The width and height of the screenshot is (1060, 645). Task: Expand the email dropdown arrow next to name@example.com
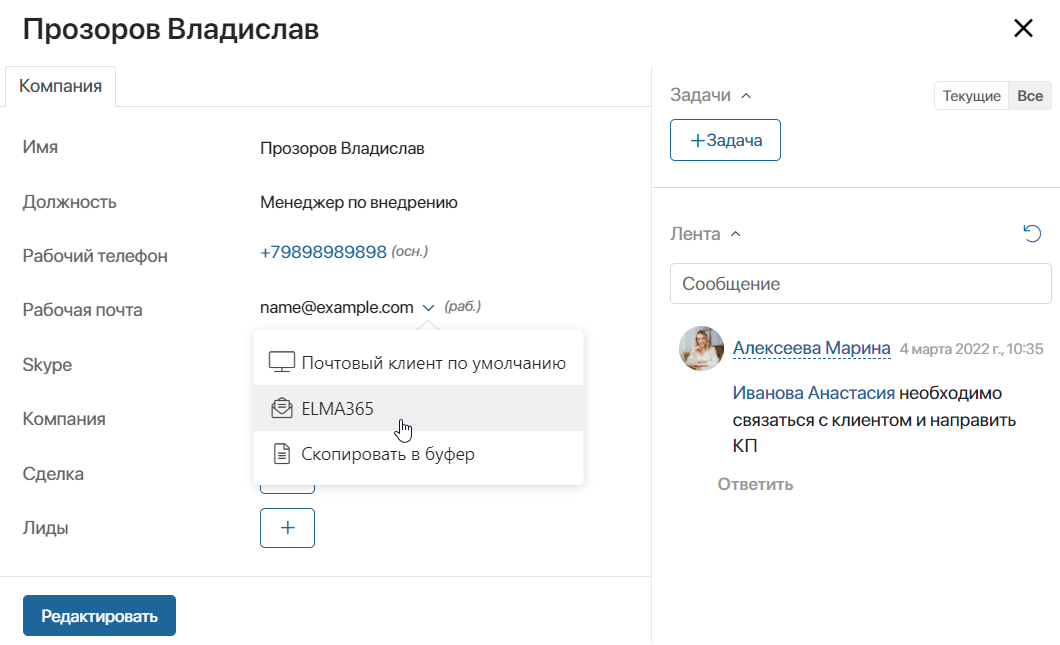tap(428, 308)
